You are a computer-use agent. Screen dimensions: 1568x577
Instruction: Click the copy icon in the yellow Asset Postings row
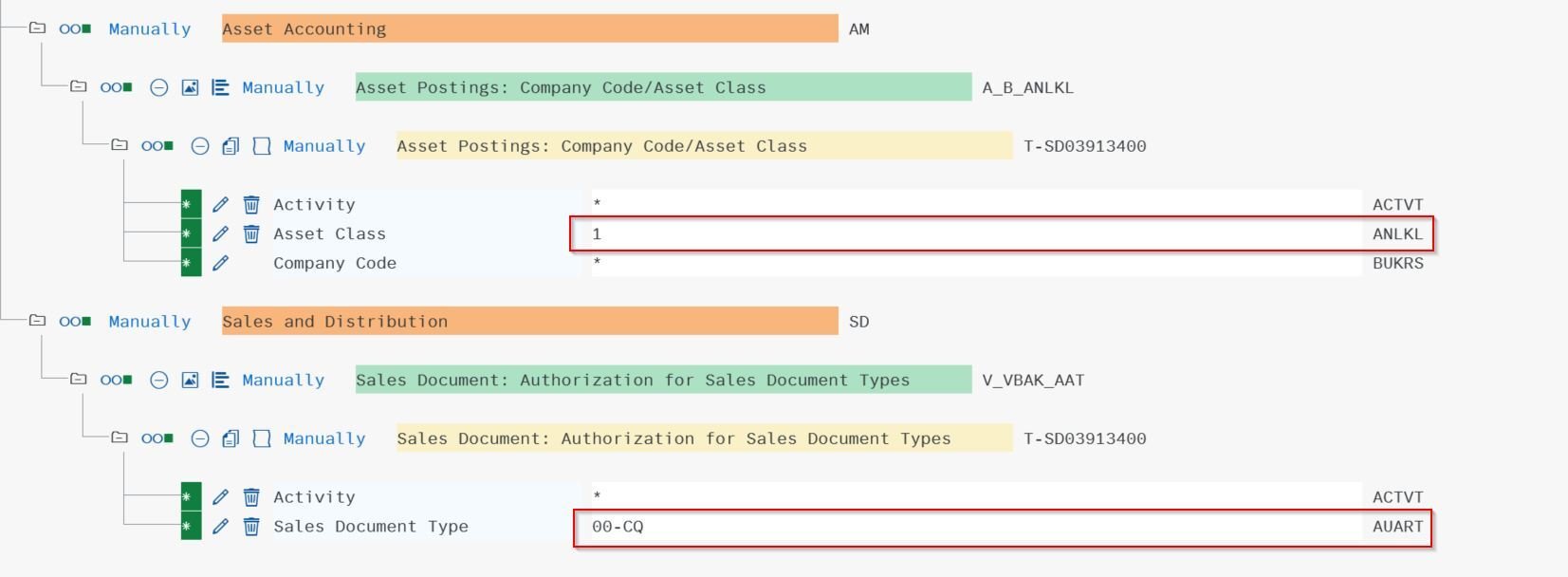[x=231, y=146]
